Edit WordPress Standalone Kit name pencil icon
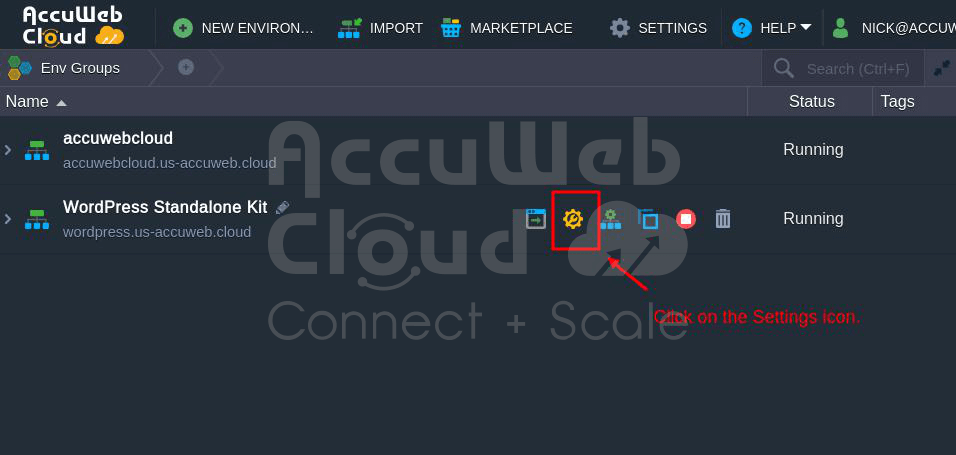The height and width of the screenshot is (455, 956). [282, 207]
